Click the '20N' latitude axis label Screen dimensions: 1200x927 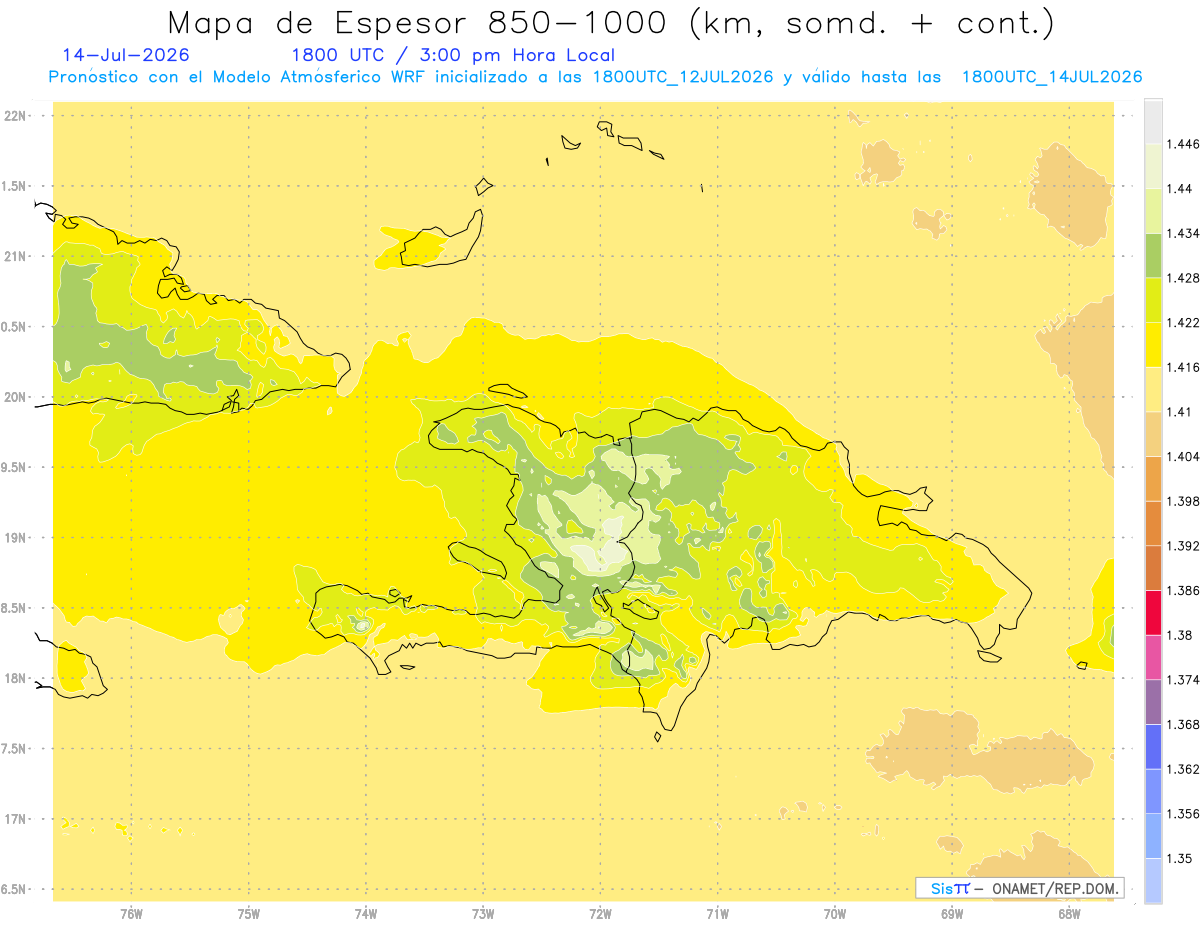click(14, 397)
